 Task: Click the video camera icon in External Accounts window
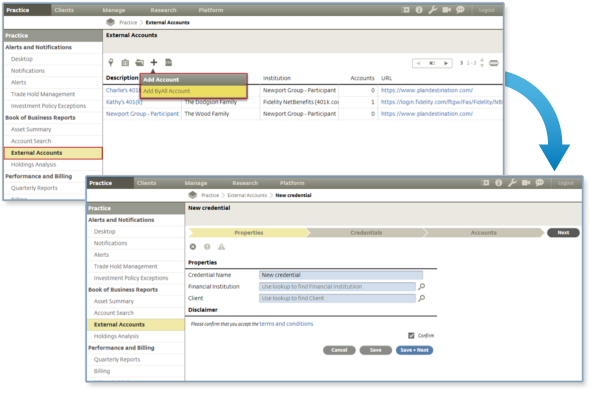(x=446, y=10)
